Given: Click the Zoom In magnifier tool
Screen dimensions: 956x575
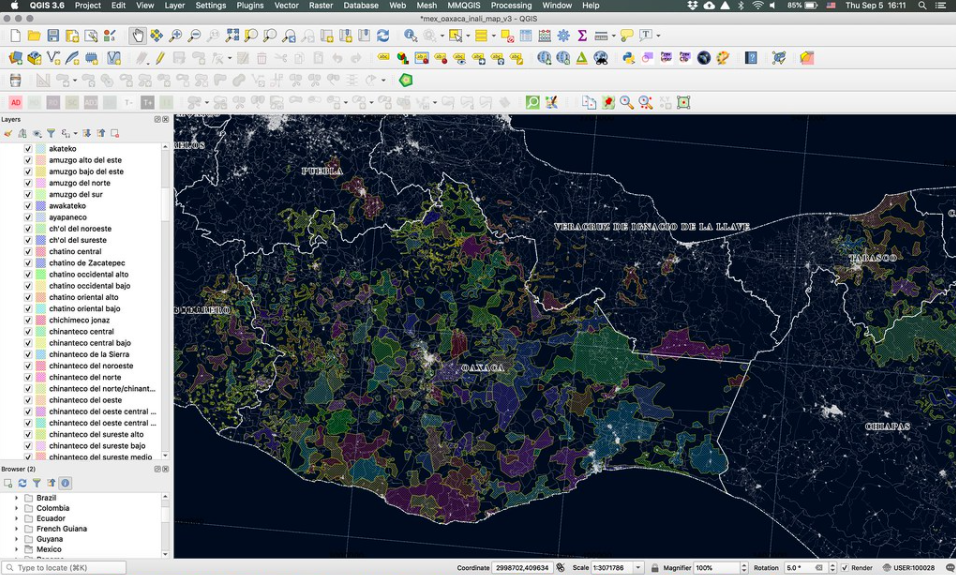Looking at the screenshot, I should pyautogui.click(x=176, y=36).
